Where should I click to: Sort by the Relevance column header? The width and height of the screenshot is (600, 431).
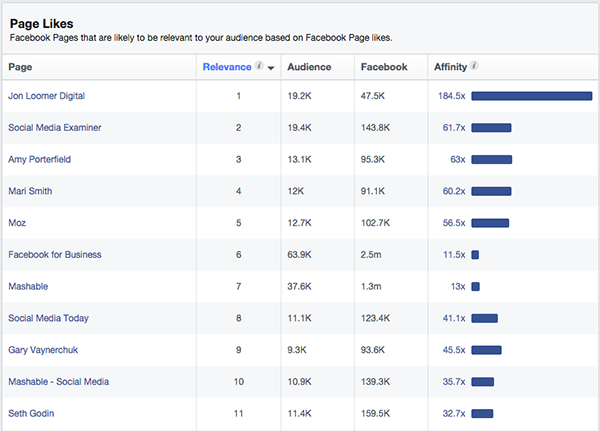tap(227, 67)
